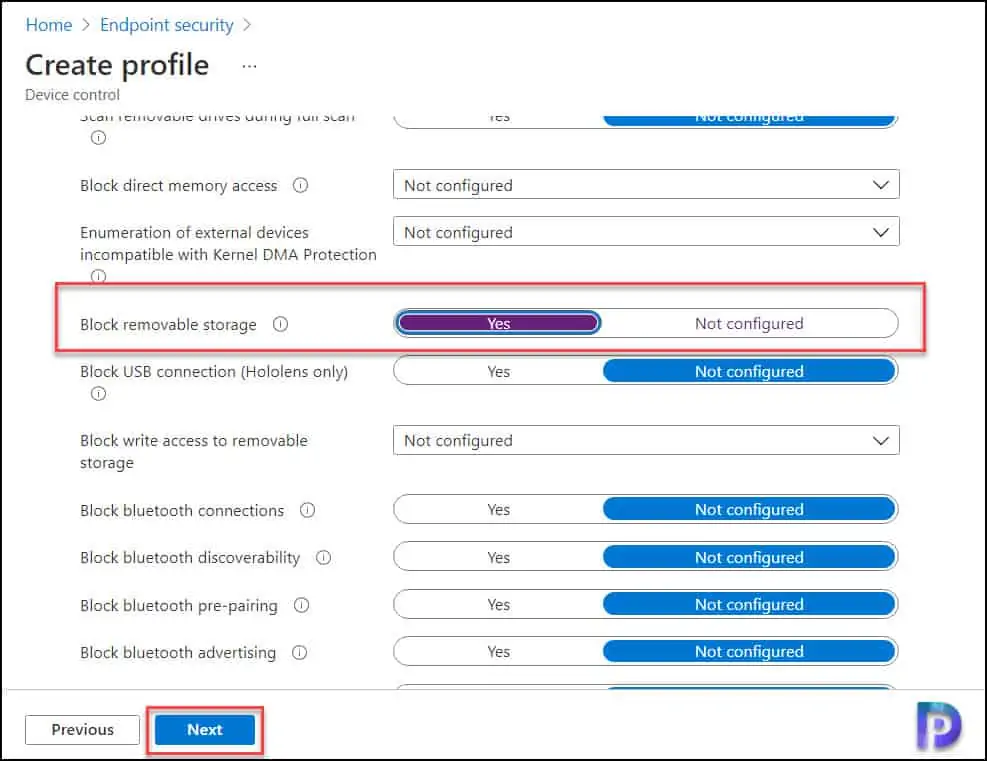The height and width of the screenshot is (761, 987).
Task: Enable Yes for Block bluetooth discoverability
Action: point(498,558)
